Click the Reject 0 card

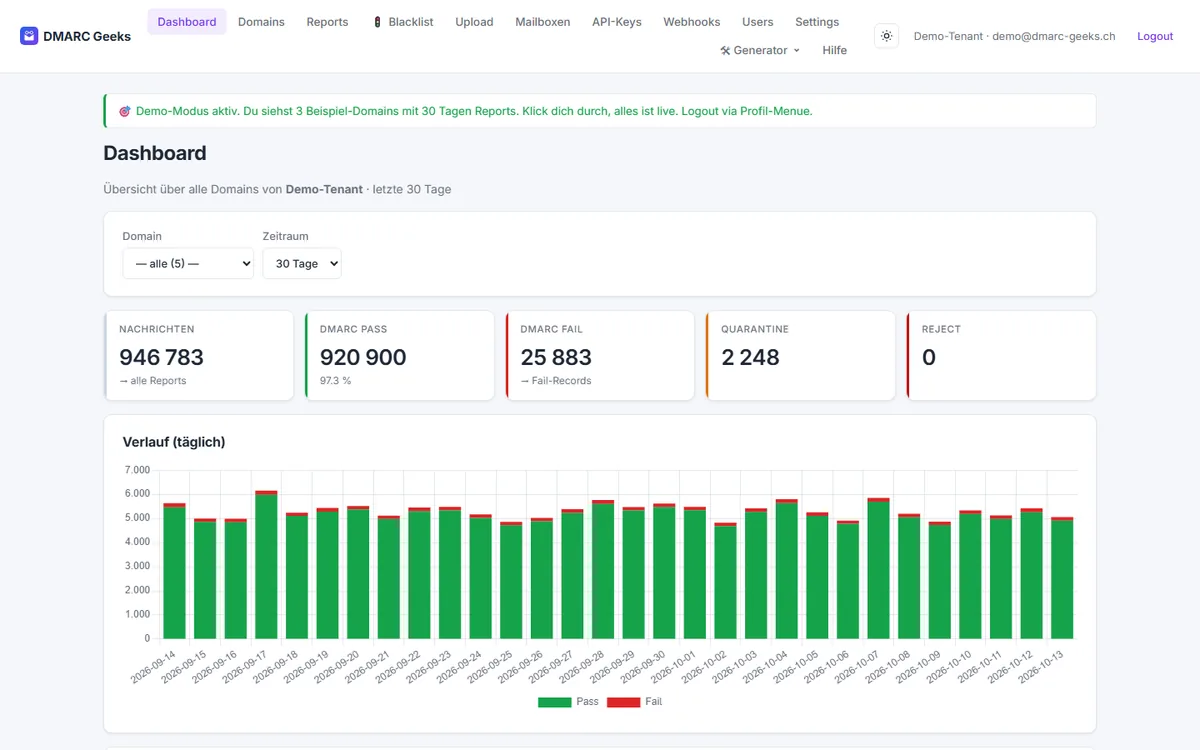click(1001, 355)
